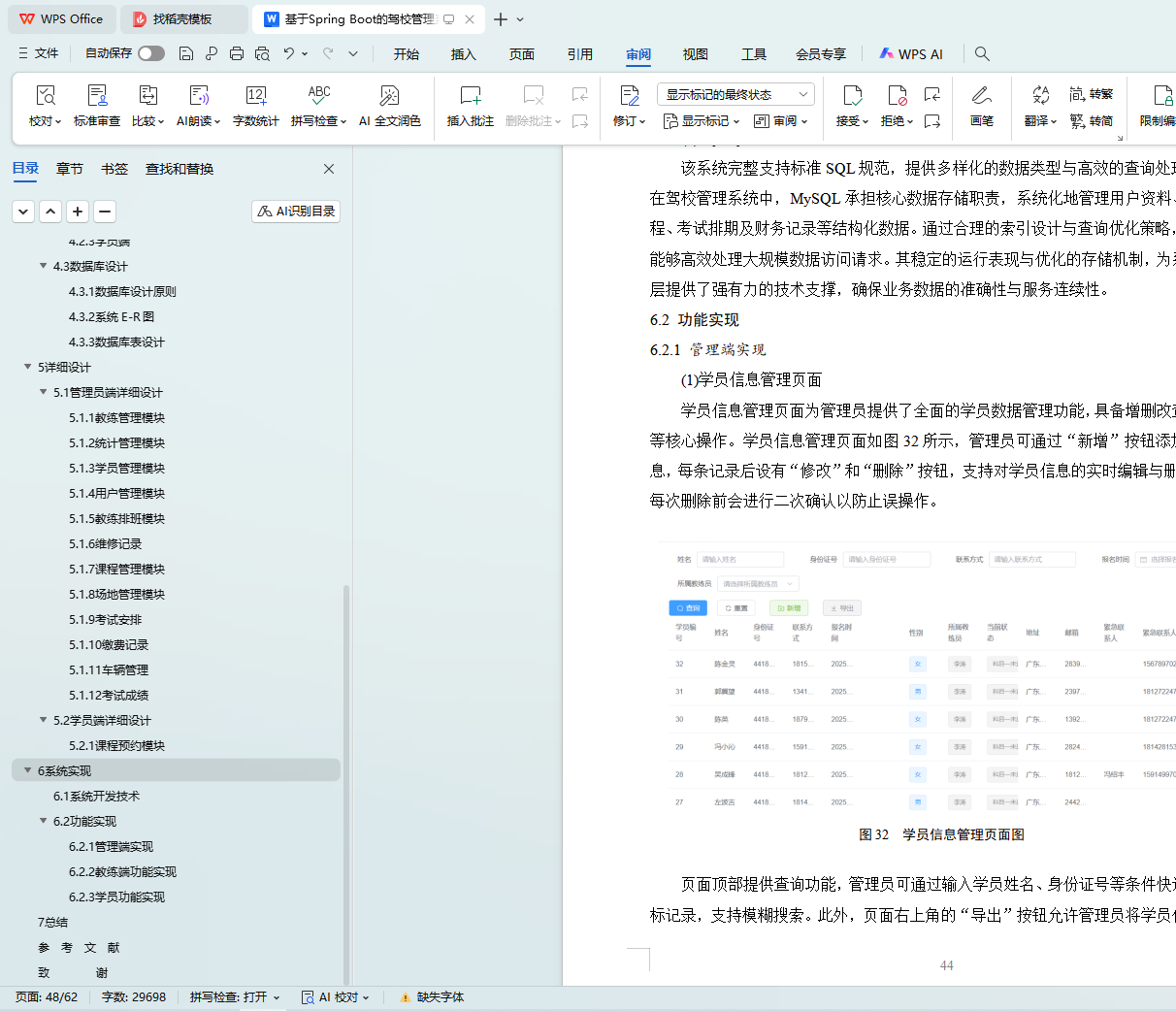
Task: Jump to 7总结 in the outline
Action: tap(52, 923)
